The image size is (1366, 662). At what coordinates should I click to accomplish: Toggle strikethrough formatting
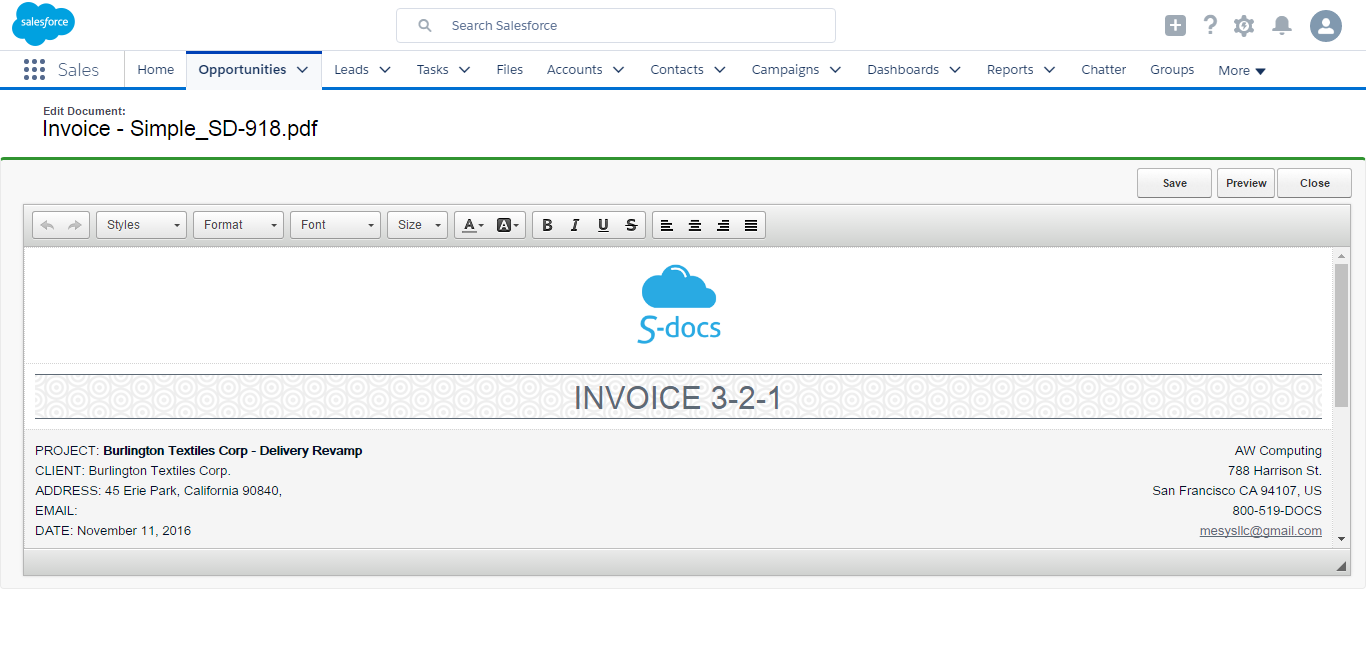(x=631, y=225)
